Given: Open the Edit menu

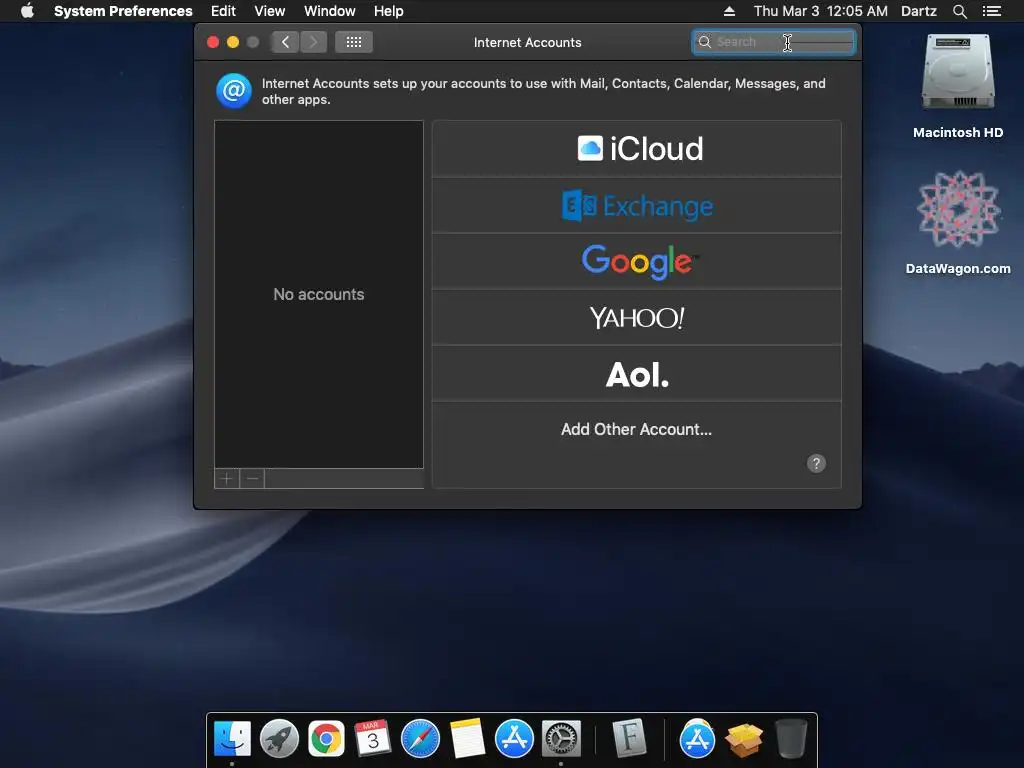Looking at the screenshot, I should [x=223, y=11].
